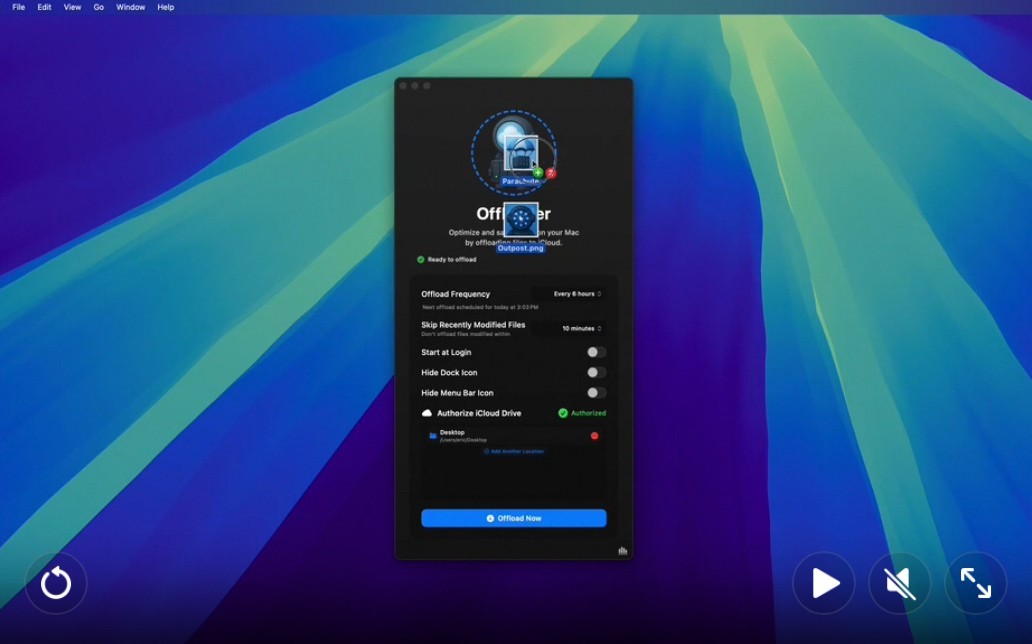The width and height of the screenshot is (1032, 644).
Task: Click the Outpost.png file name label
Action: pos(521,248)
